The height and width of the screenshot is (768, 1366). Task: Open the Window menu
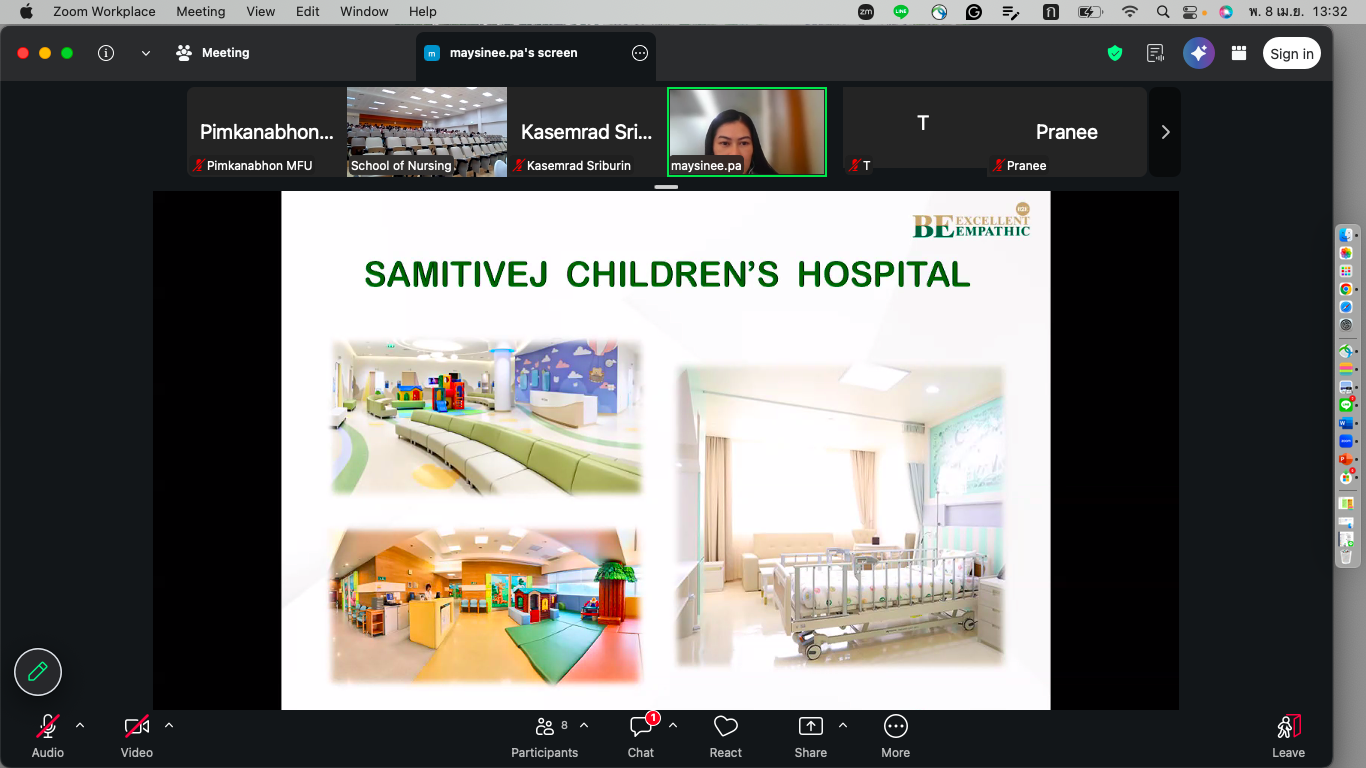coord(364,12)
